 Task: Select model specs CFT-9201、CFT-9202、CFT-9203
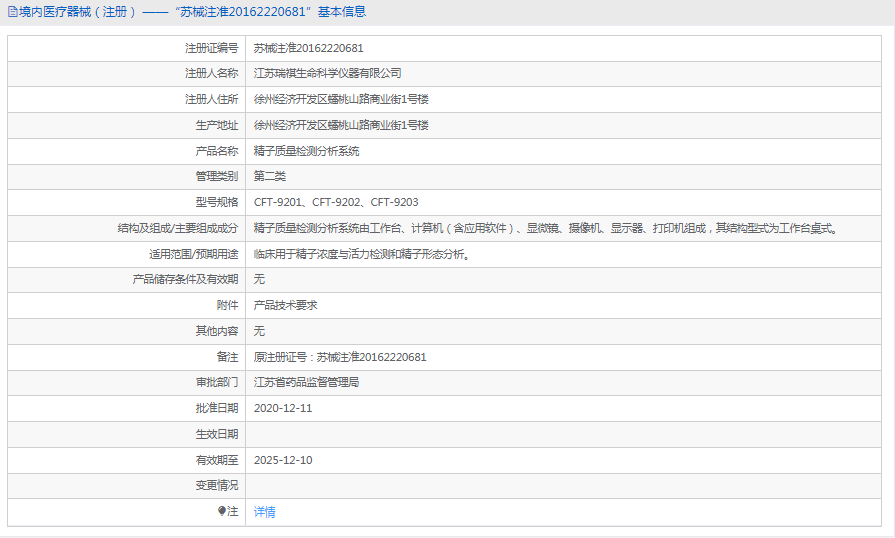336,202
